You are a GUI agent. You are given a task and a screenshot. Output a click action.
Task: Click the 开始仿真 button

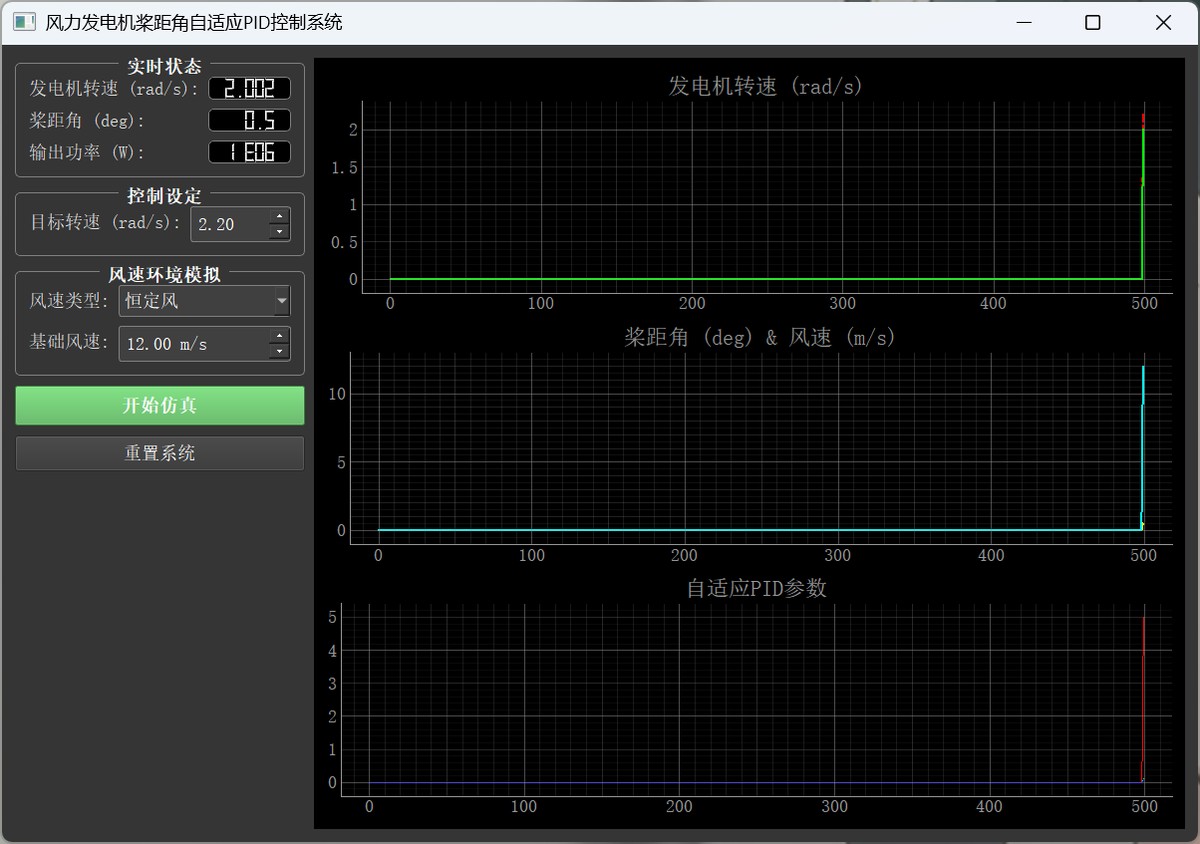pos(160,405)
